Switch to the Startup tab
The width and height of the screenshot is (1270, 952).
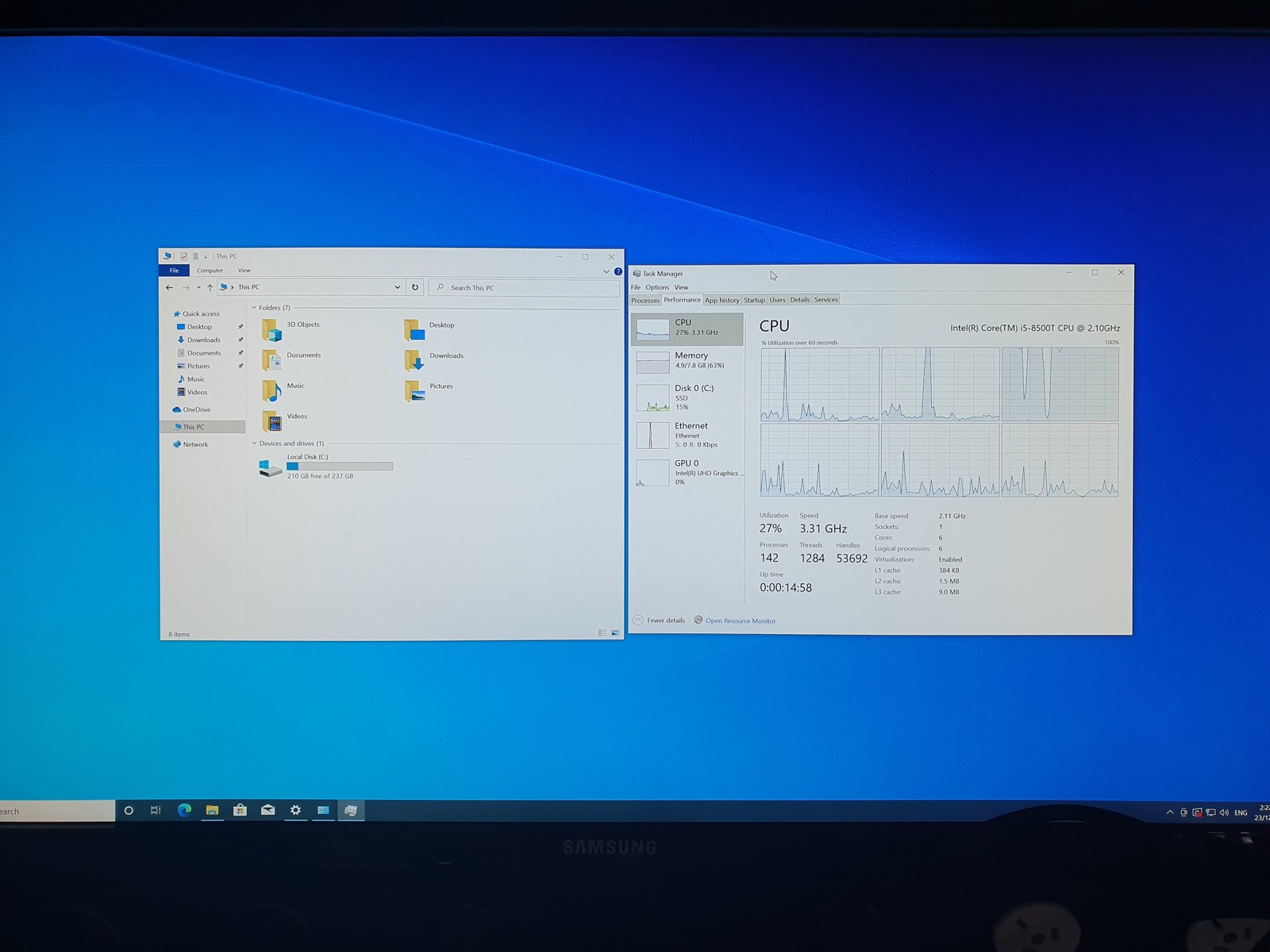pyautogui.click(x=754, y=300)
